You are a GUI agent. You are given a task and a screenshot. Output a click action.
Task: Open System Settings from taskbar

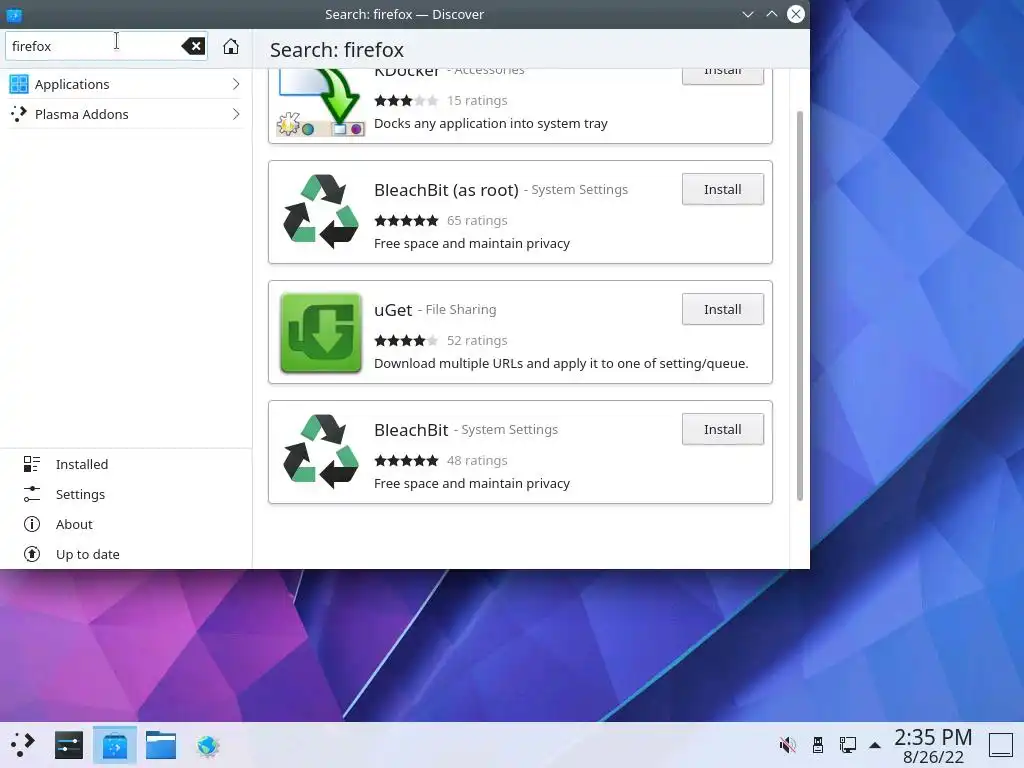pyautogui.click(x=69, y=745)
